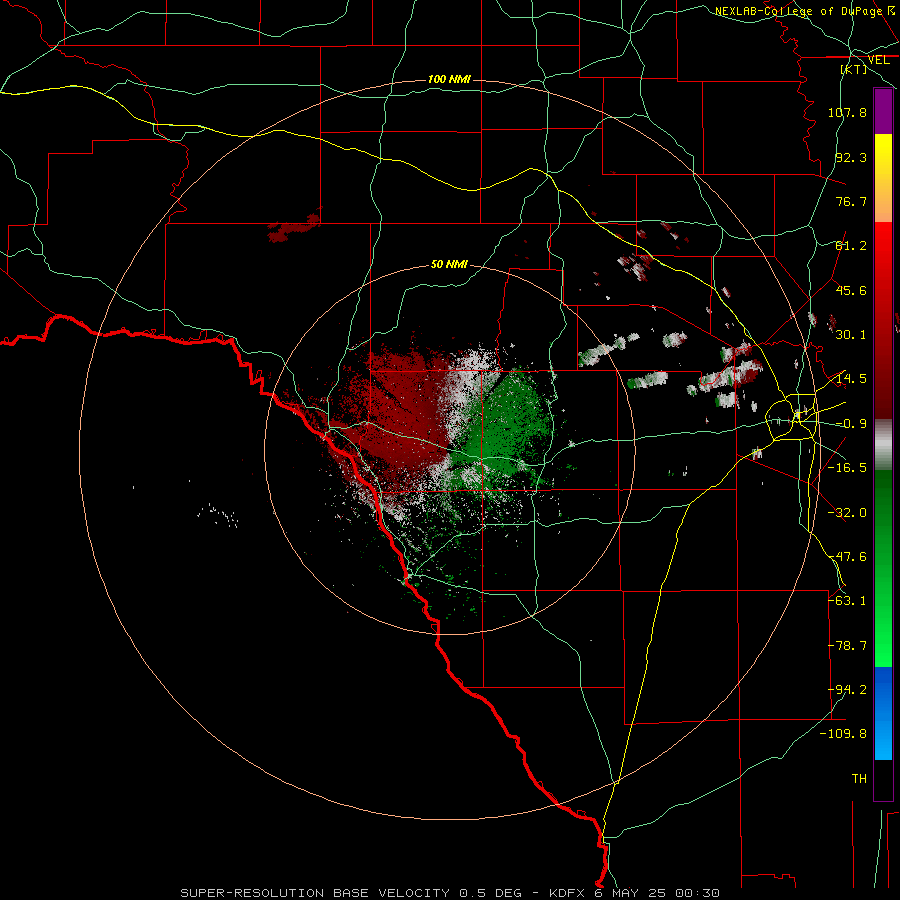The width and height of the screenshot is (900, 900).
Task: Click the 107.8 velocity scale value
Action: (x=847, y=112)
